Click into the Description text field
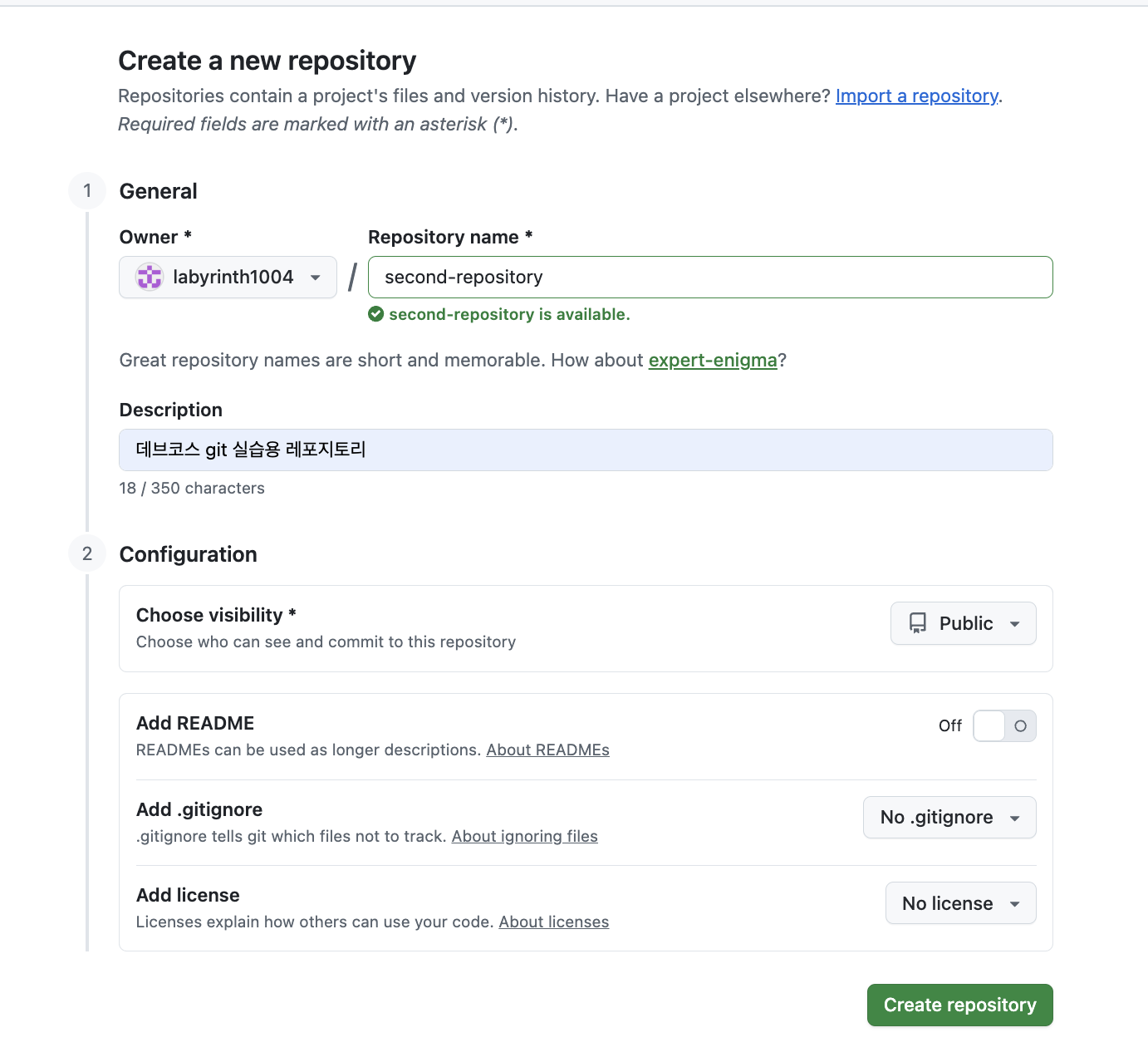 coord(586,450)
